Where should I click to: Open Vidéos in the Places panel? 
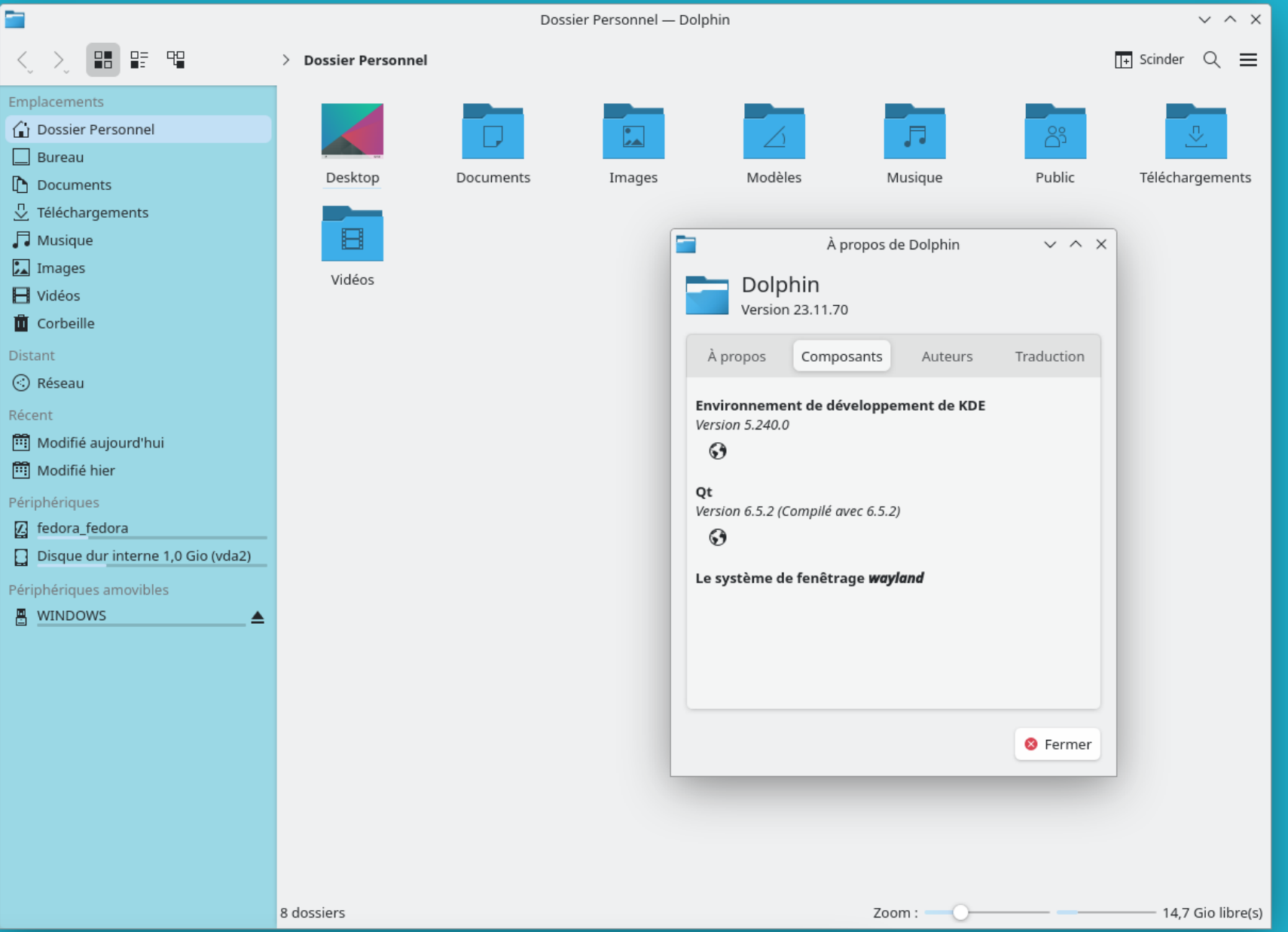pyautogui.click(x=139, y=295)
